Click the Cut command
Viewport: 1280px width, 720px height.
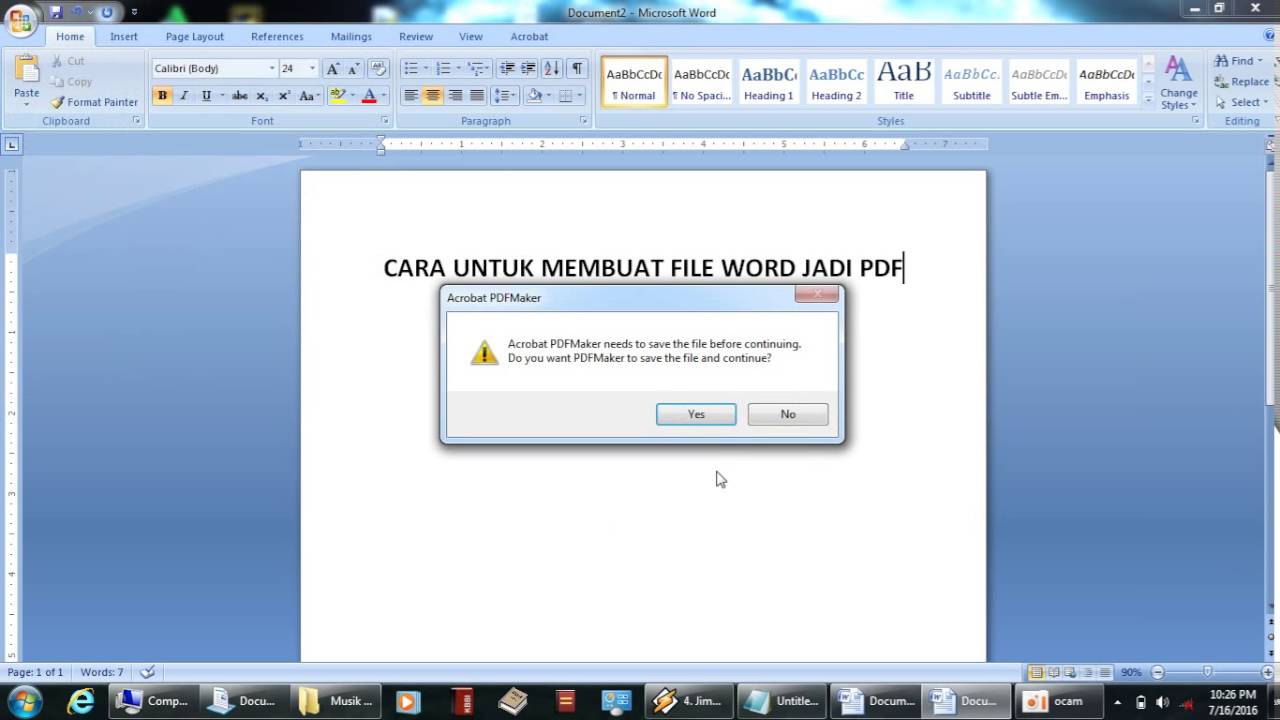(x=68, y=61)
